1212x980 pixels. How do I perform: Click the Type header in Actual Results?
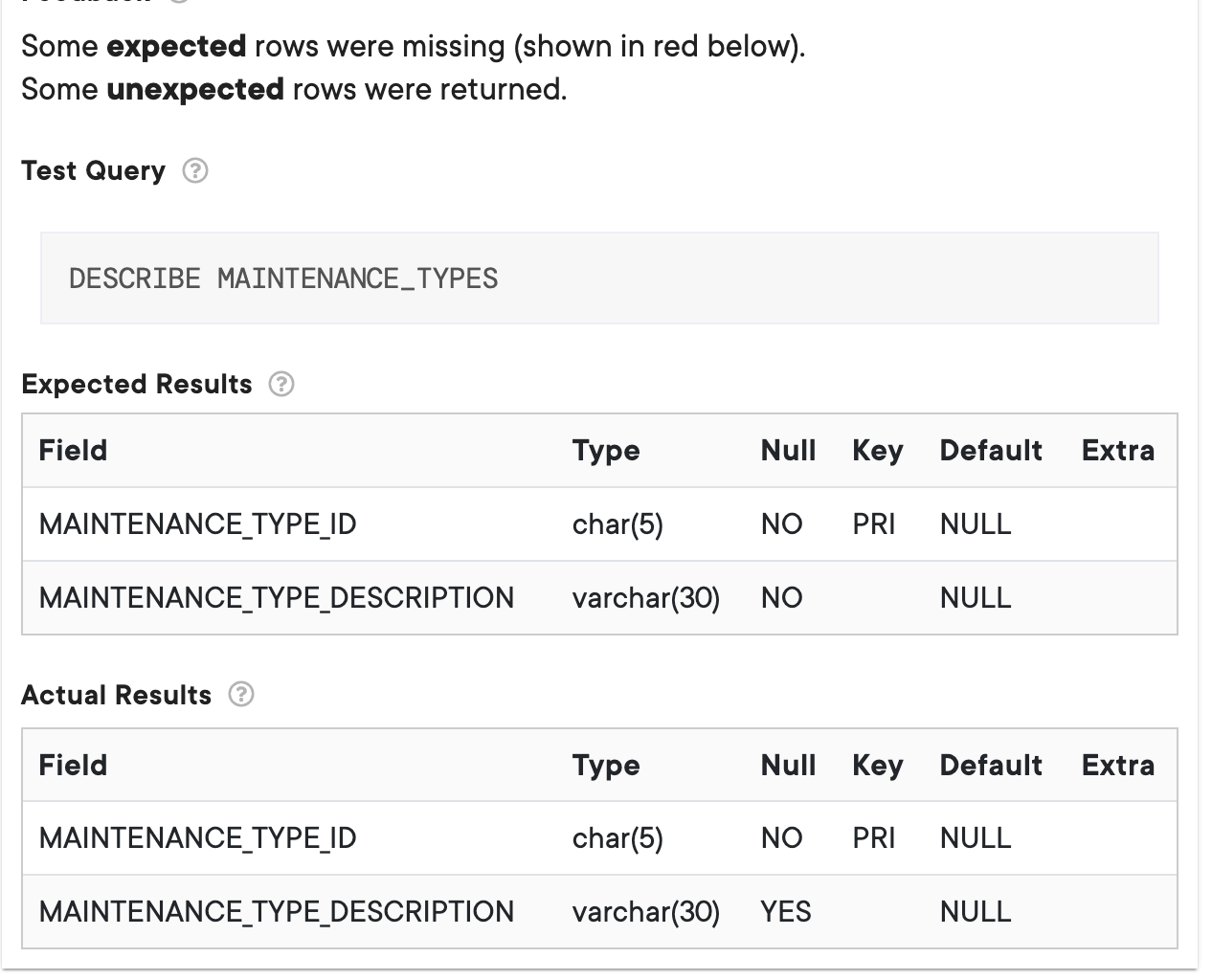pos(606,766)
